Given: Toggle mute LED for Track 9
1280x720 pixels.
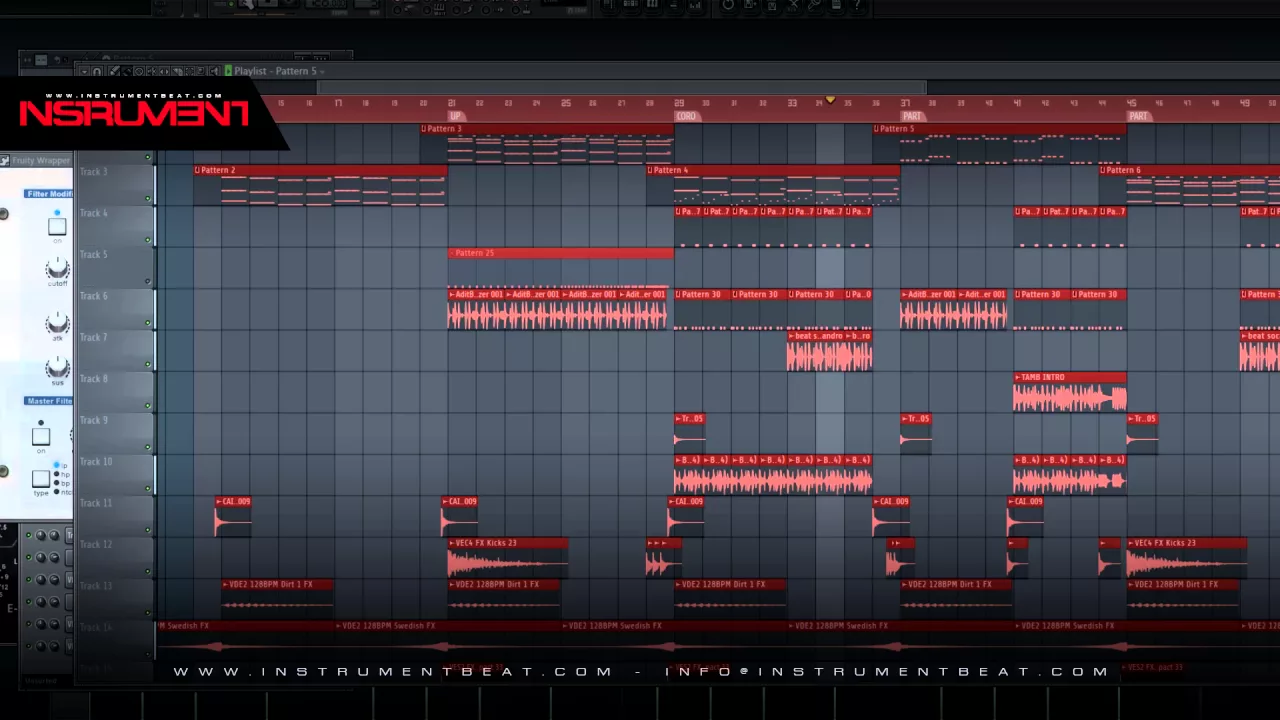Looking at the screenshot, I should click(148, 448).
